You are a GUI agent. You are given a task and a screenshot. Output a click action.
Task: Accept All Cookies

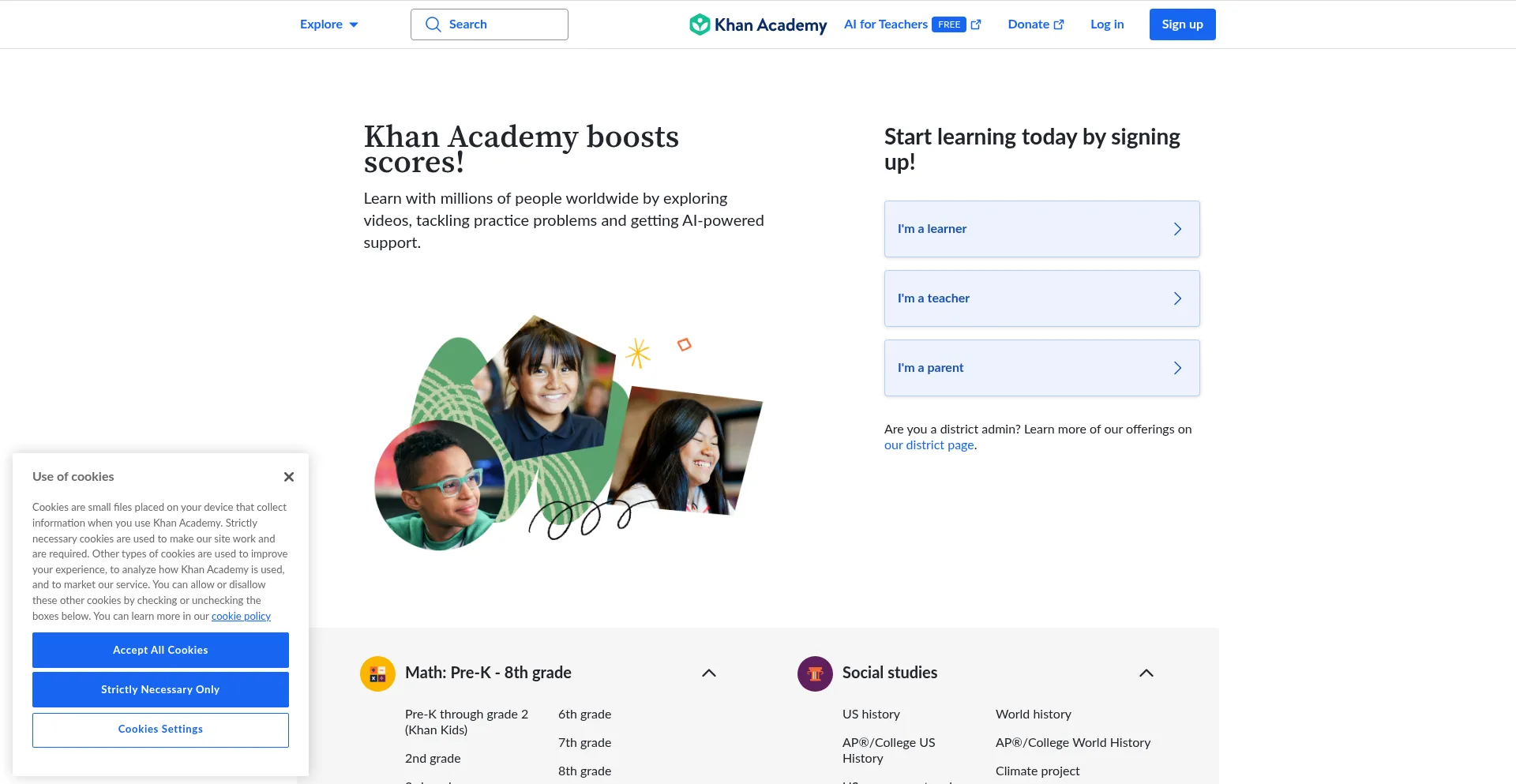tap(160, 650)
